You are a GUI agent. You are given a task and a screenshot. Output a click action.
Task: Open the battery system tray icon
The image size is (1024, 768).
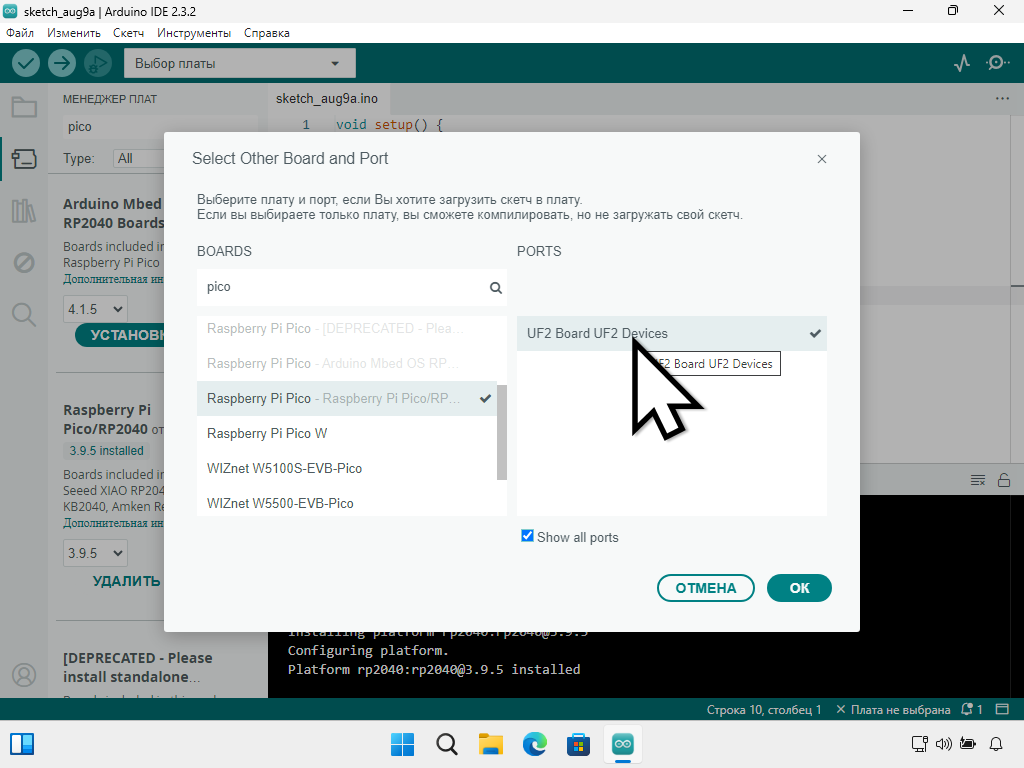[968, 744]
